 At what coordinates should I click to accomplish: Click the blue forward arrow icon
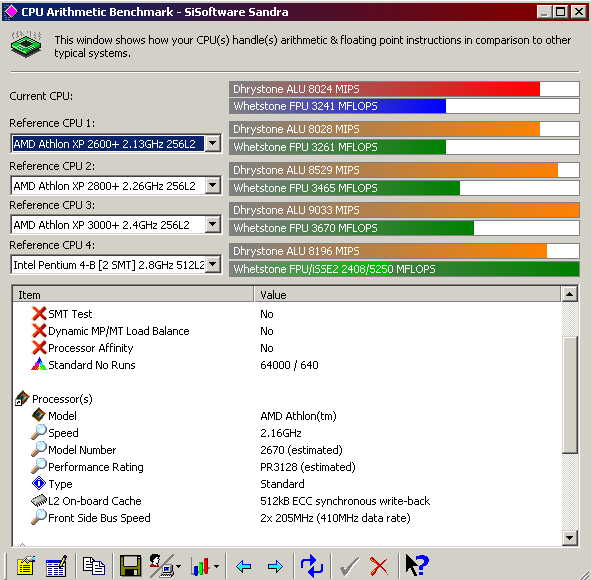point(275,566)
